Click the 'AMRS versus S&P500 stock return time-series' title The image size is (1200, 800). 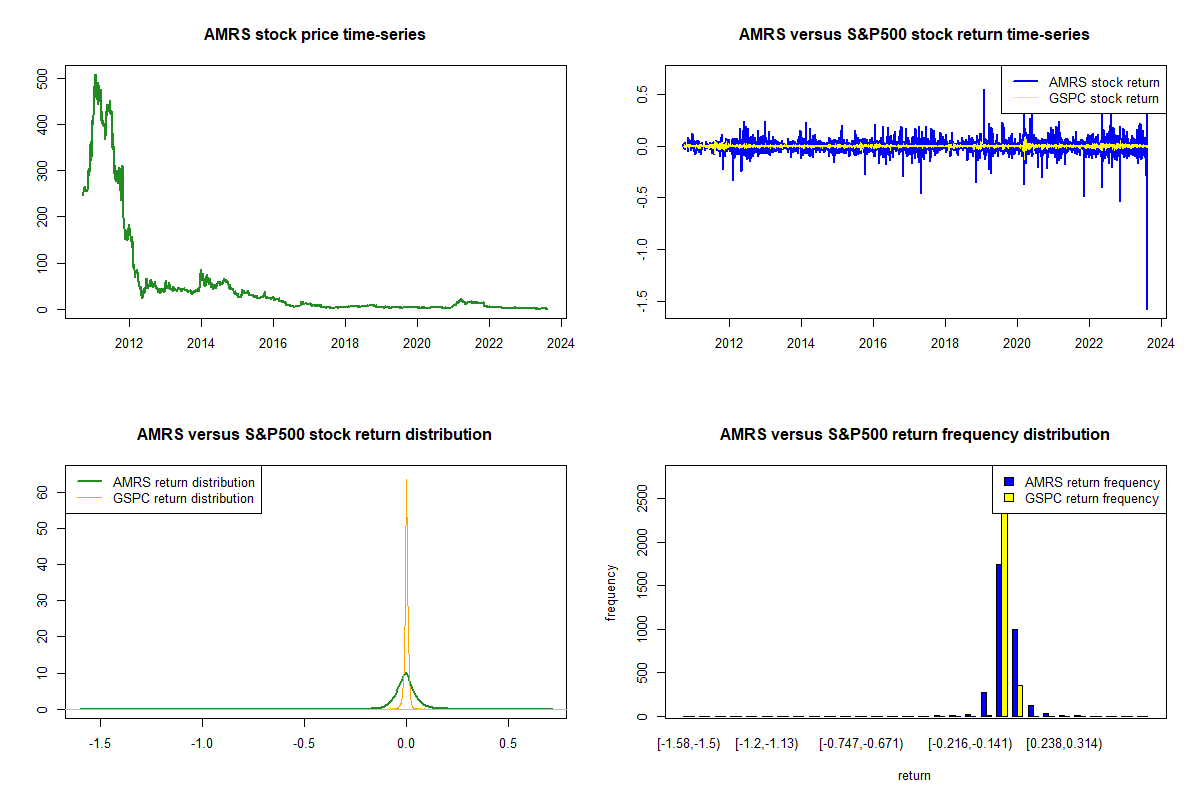tap(913, 35)
